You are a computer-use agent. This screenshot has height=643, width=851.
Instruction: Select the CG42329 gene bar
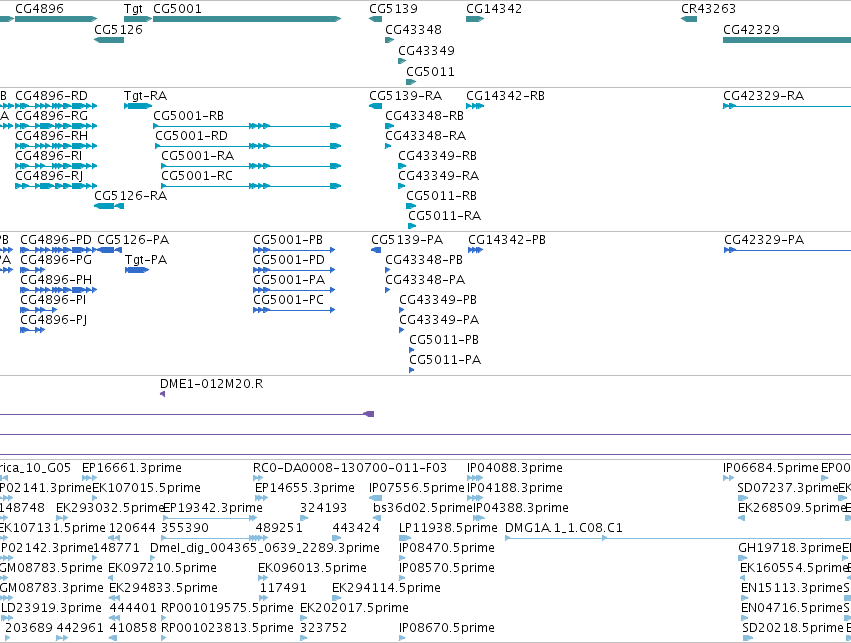tap(787, 40)
